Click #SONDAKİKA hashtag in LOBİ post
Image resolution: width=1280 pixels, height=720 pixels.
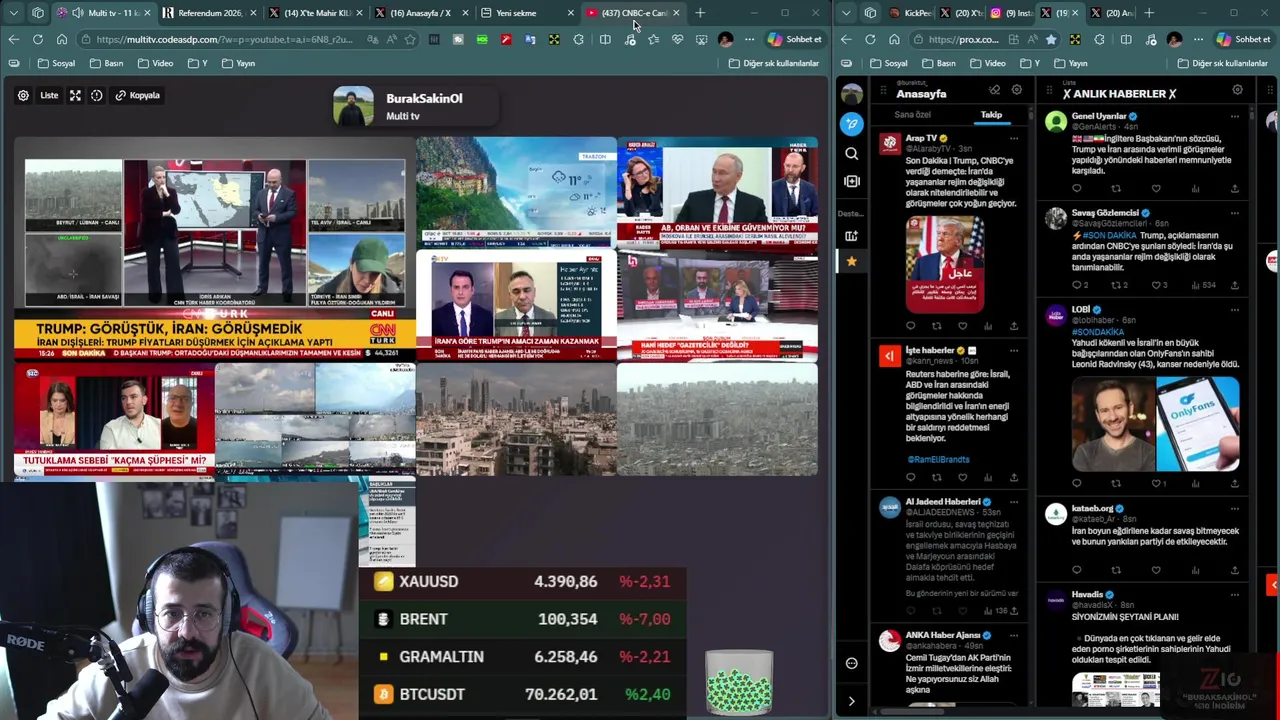point(1097,332)
